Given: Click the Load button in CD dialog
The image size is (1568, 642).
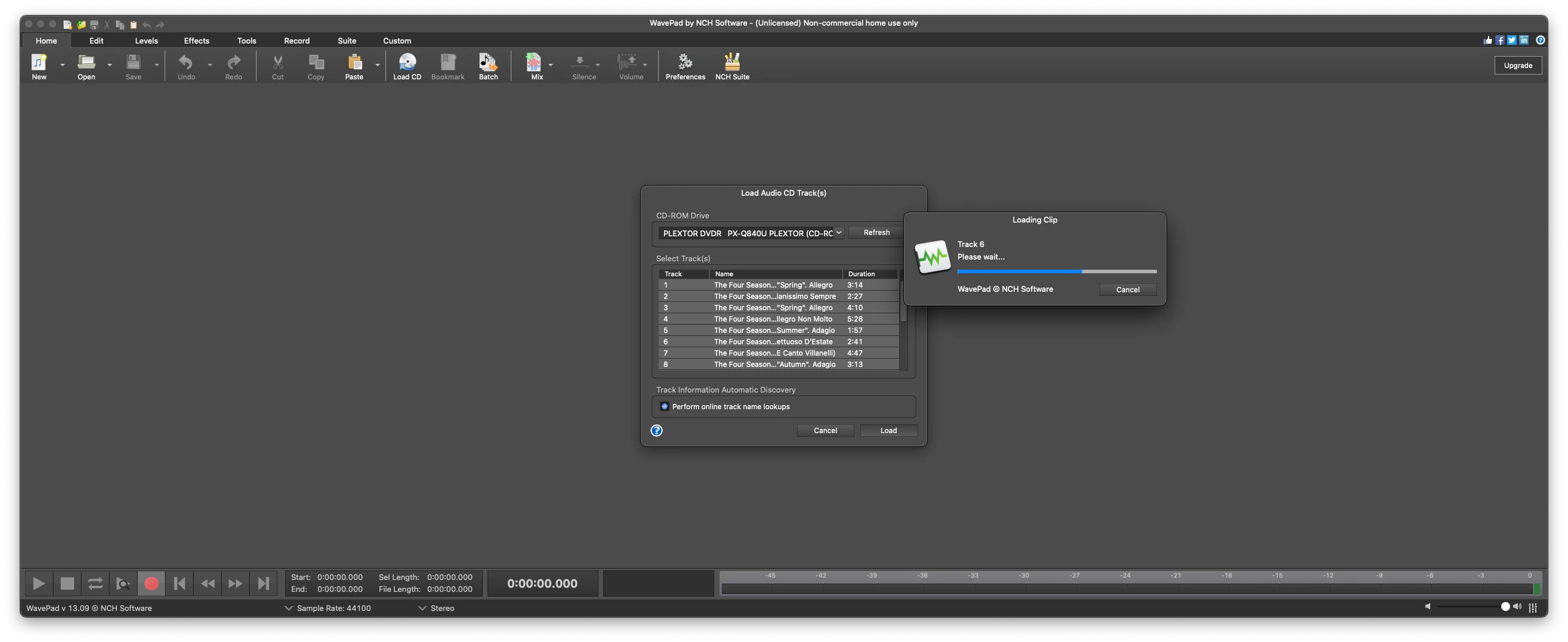Looking at the screenshot, I should [888, 430].
